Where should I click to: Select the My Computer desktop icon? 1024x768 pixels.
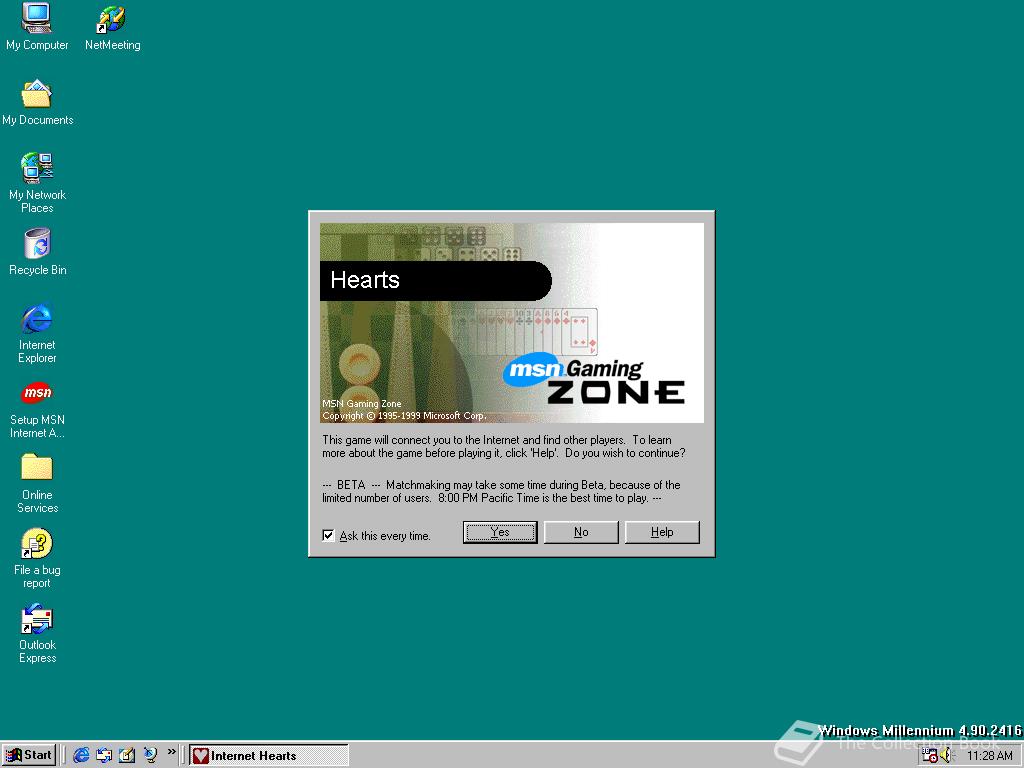click(37, 27)
